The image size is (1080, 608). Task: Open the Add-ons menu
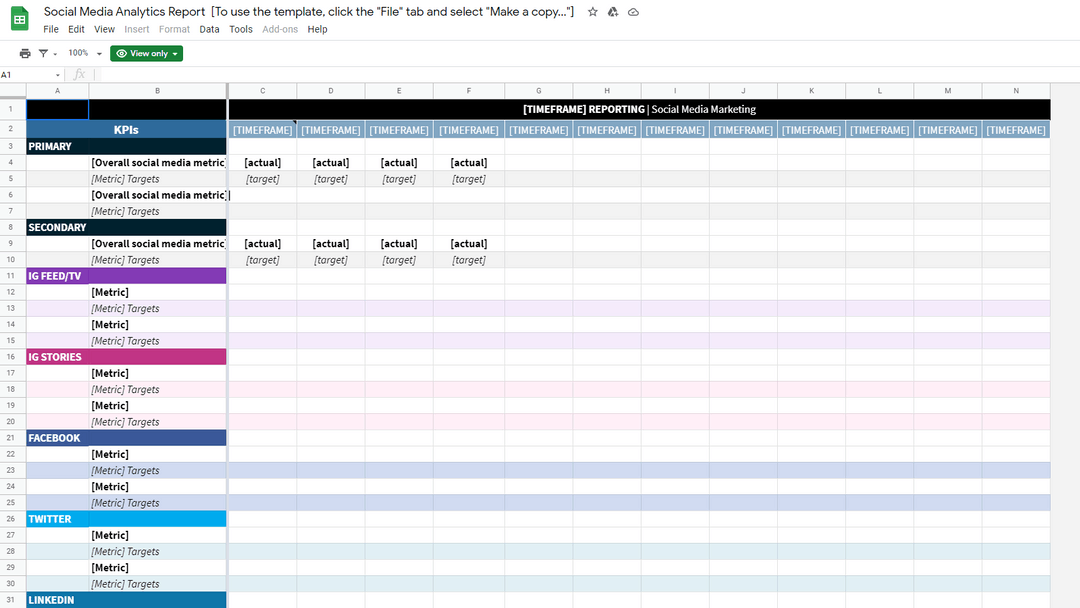click(x=280, y=29)
